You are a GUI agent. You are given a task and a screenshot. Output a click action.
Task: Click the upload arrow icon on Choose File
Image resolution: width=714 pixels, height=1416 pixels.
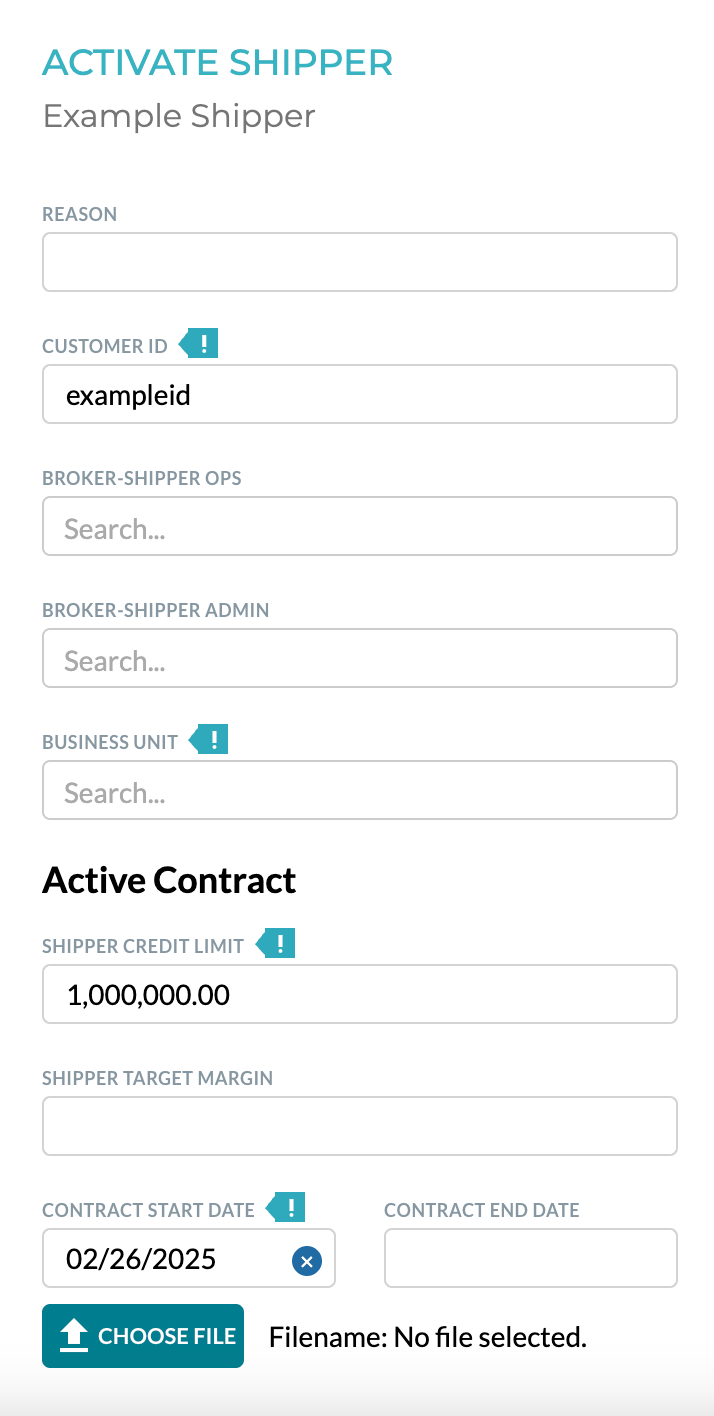75,1335
